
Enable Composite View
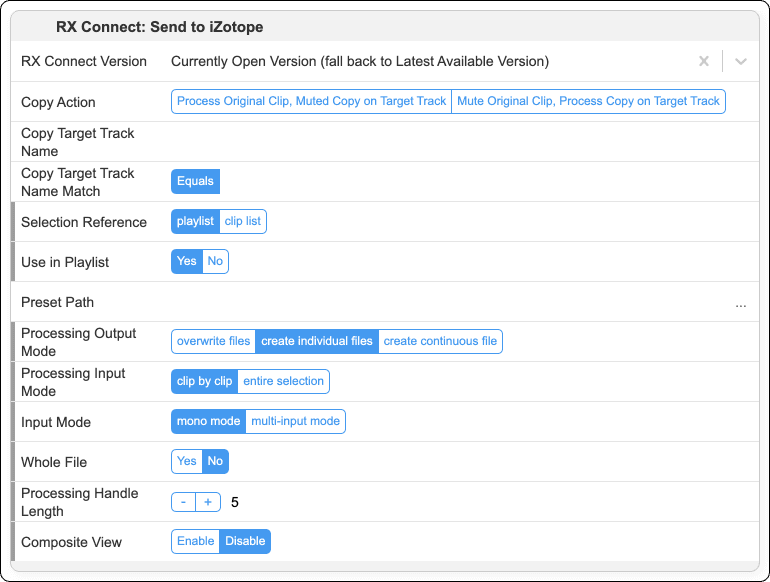195,541
